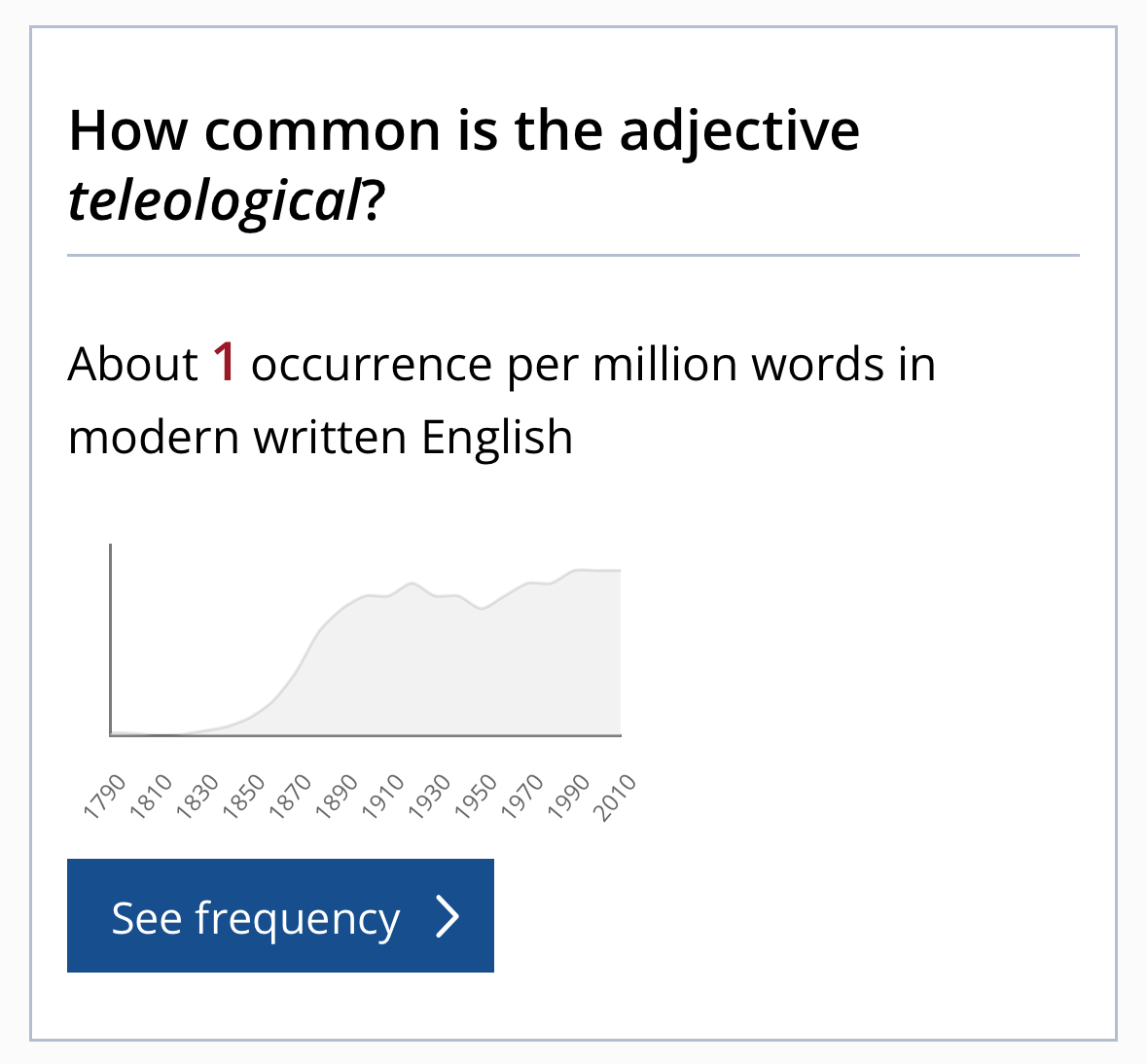Click the text "modern written English"
Image resolution: width=1147 pixels, height=1064 pixels.
pos(320,437)
